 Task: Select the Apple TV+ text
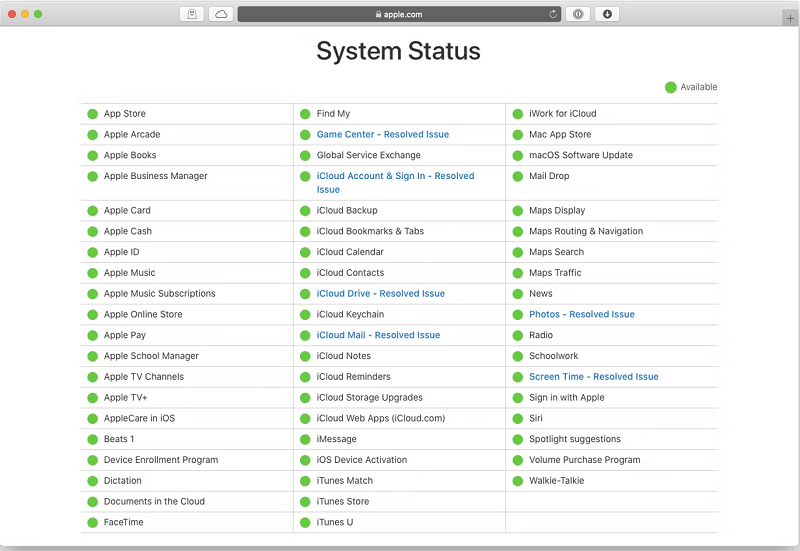pos(126,397)
